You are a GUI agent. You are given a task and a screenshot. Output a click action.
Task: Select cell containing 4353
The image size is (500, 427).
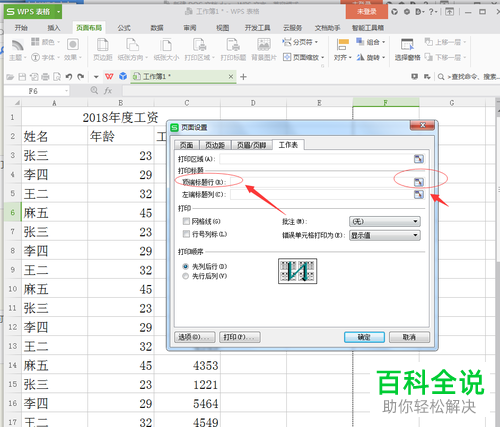187,365
